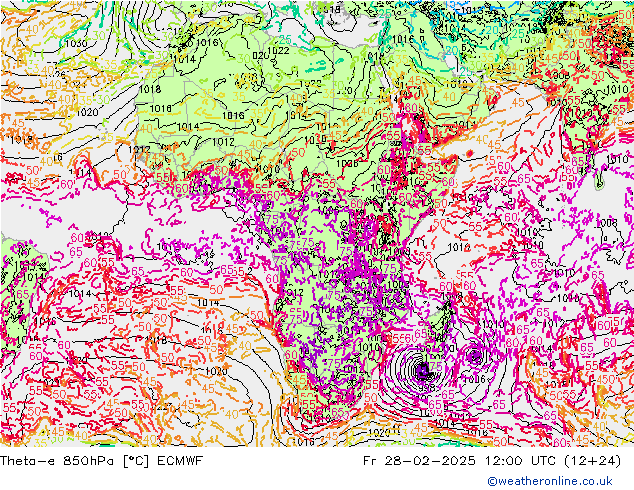Click the 958 low pressure label below the cyclone
The image size is (634, 490).
[427, 387]
